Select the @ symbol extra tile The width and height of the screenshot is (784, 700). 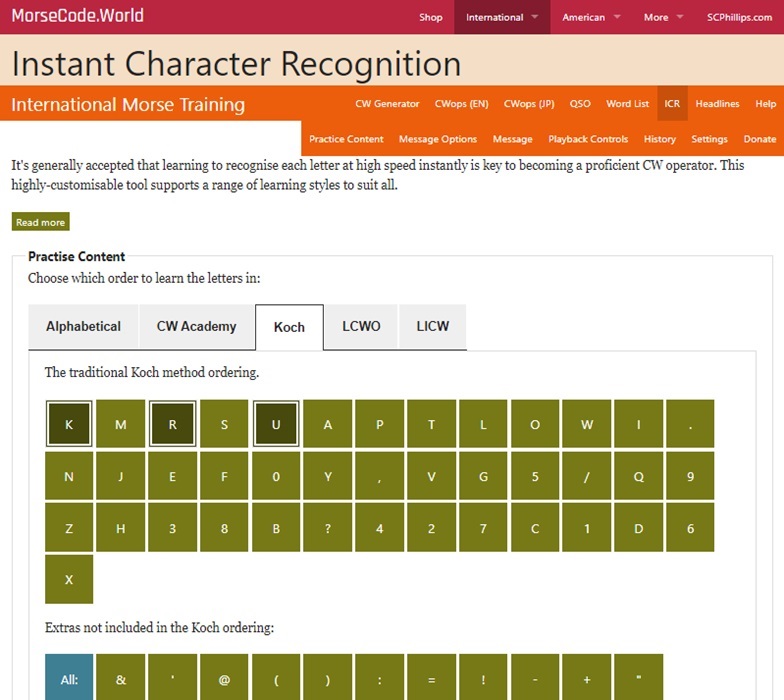[x=224, y=679]
